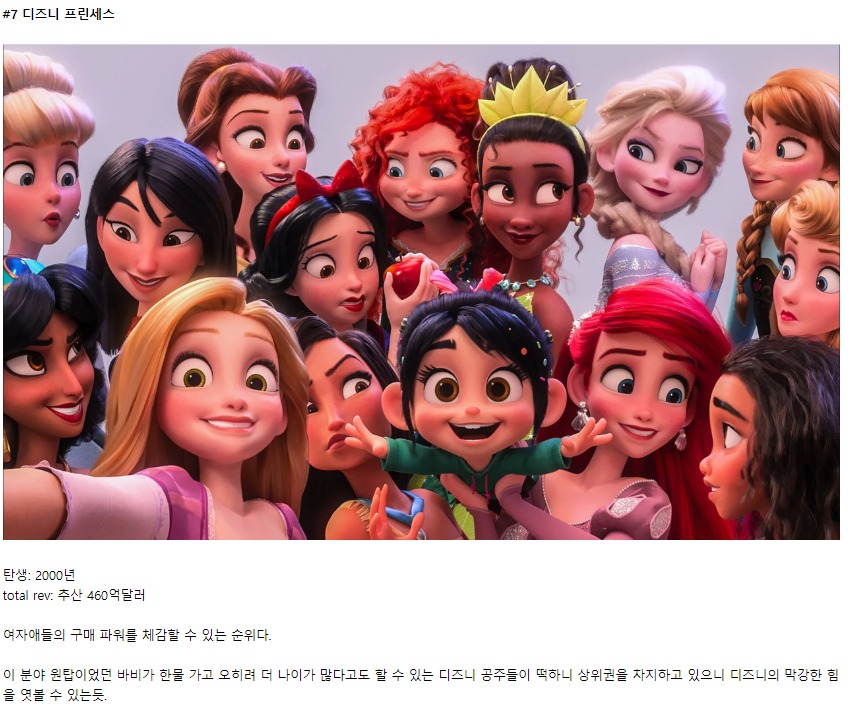
Task: Click the sentence starting with '여자애들의 구매 파워를'
Action: click(137, 634)
